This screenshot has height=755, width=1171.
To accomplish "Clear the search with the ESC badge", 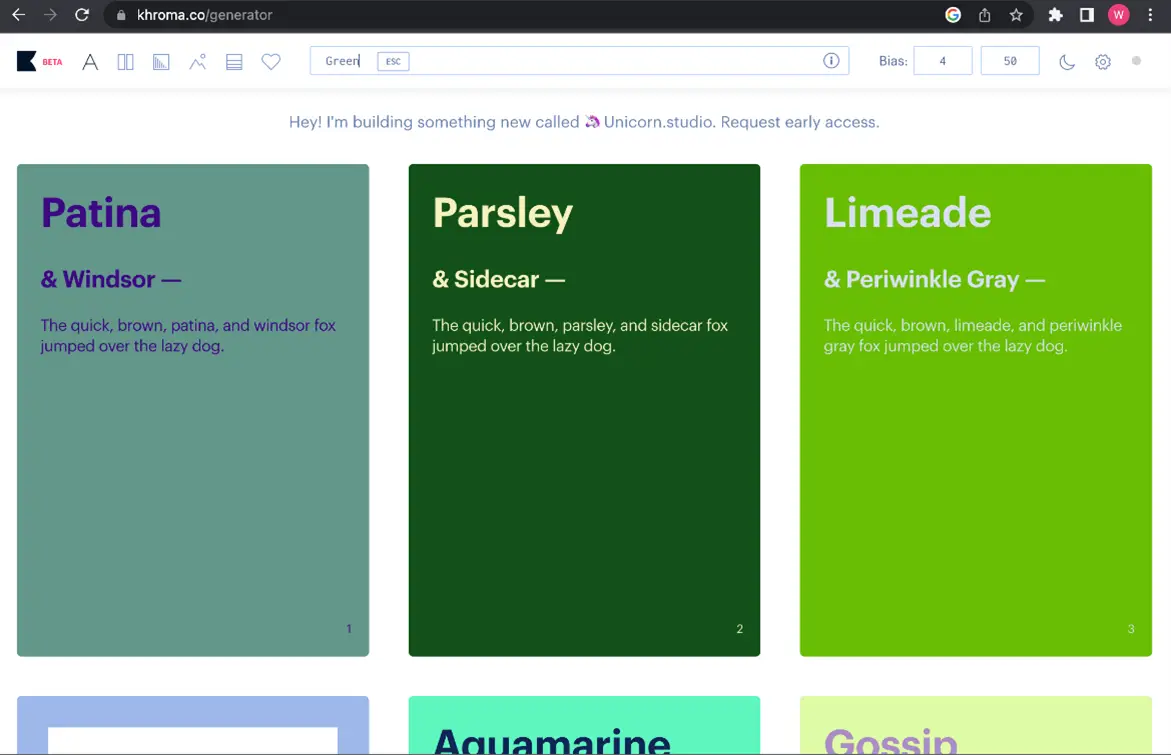I will [392, 61].
